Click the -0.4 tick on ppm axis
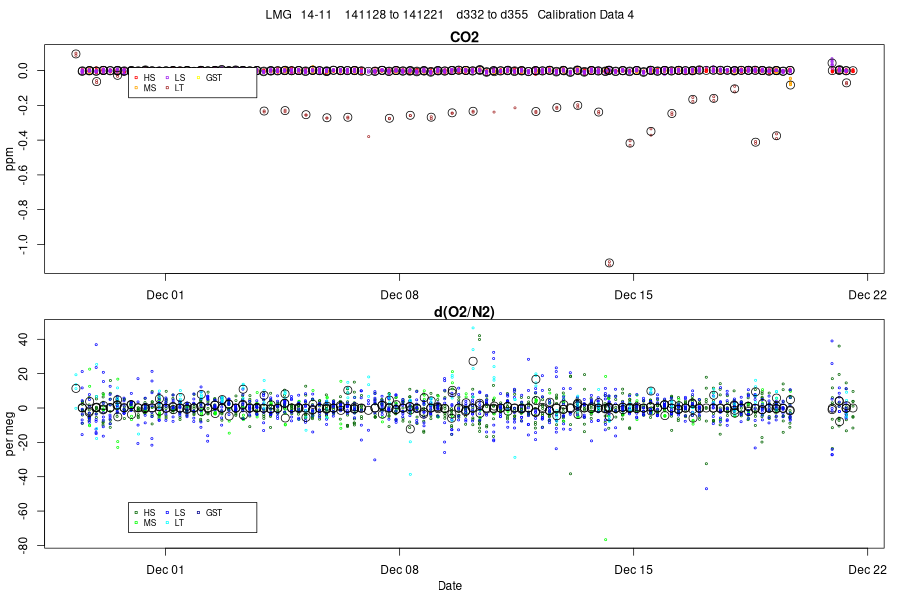 (24, 140)
